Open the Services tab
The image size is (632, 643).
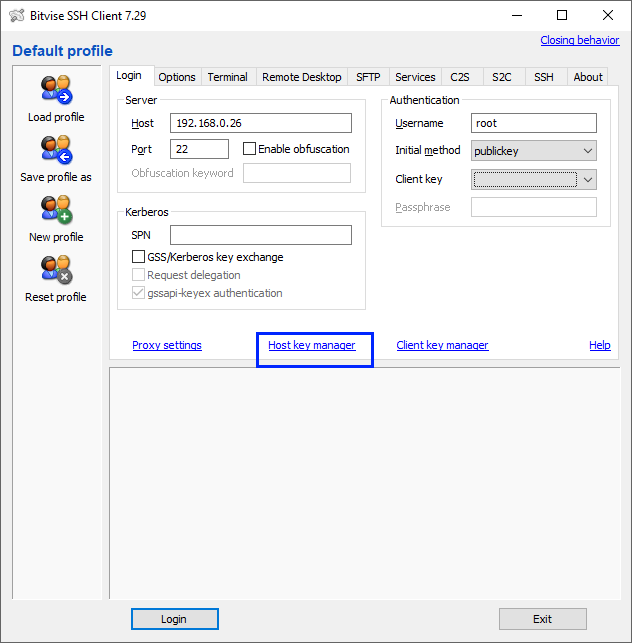coord(415,77)
